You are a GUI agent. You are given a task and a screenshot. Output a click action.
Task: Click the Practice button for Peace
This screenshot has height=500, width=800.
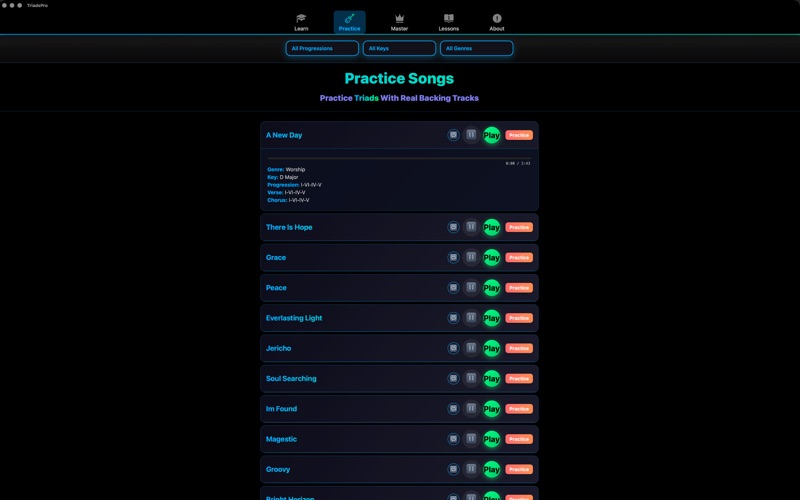[x=519, y=288]
